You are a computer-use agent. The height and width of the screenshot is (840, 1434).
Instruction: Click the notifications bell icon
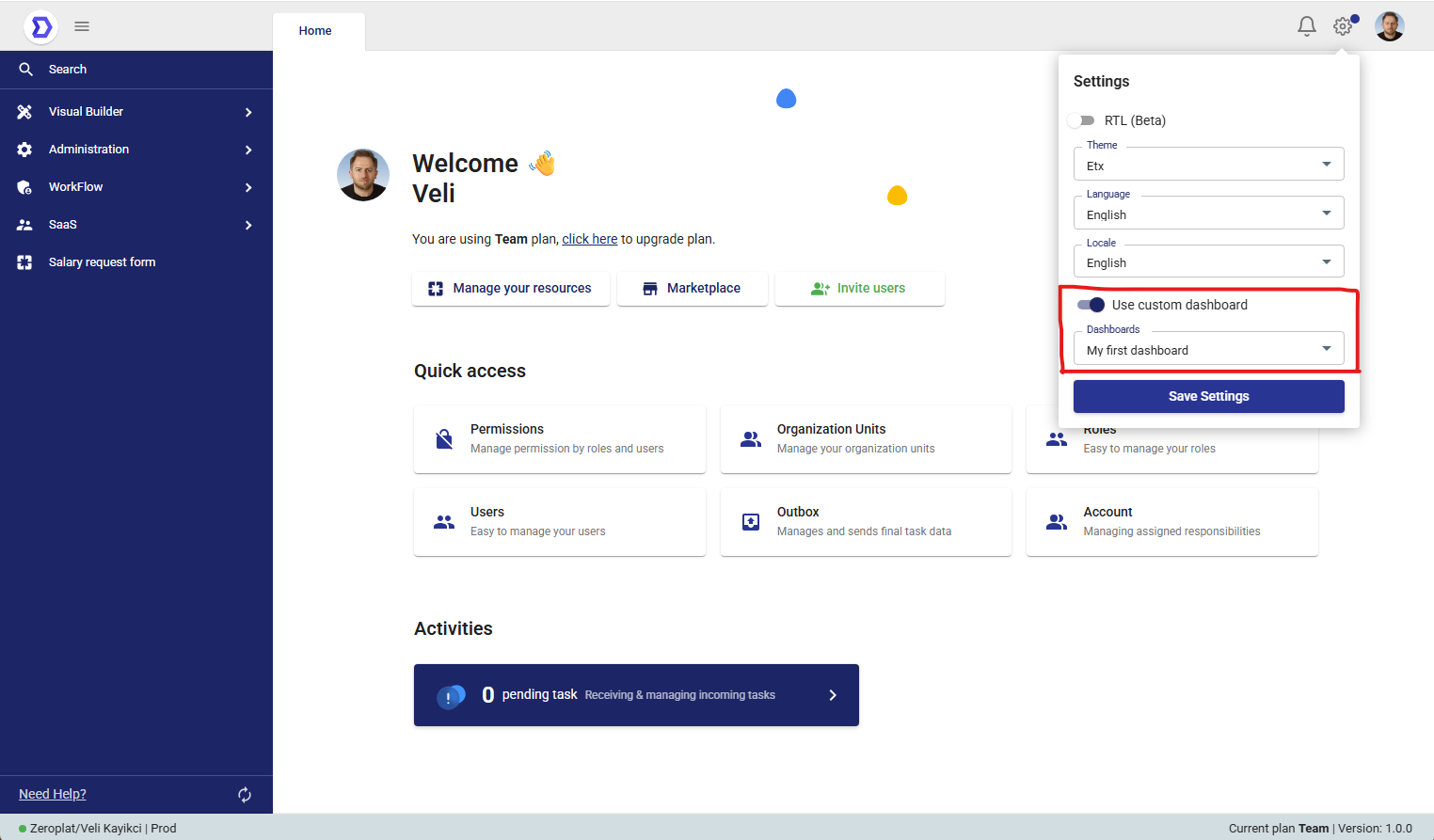pos(1306,26)
